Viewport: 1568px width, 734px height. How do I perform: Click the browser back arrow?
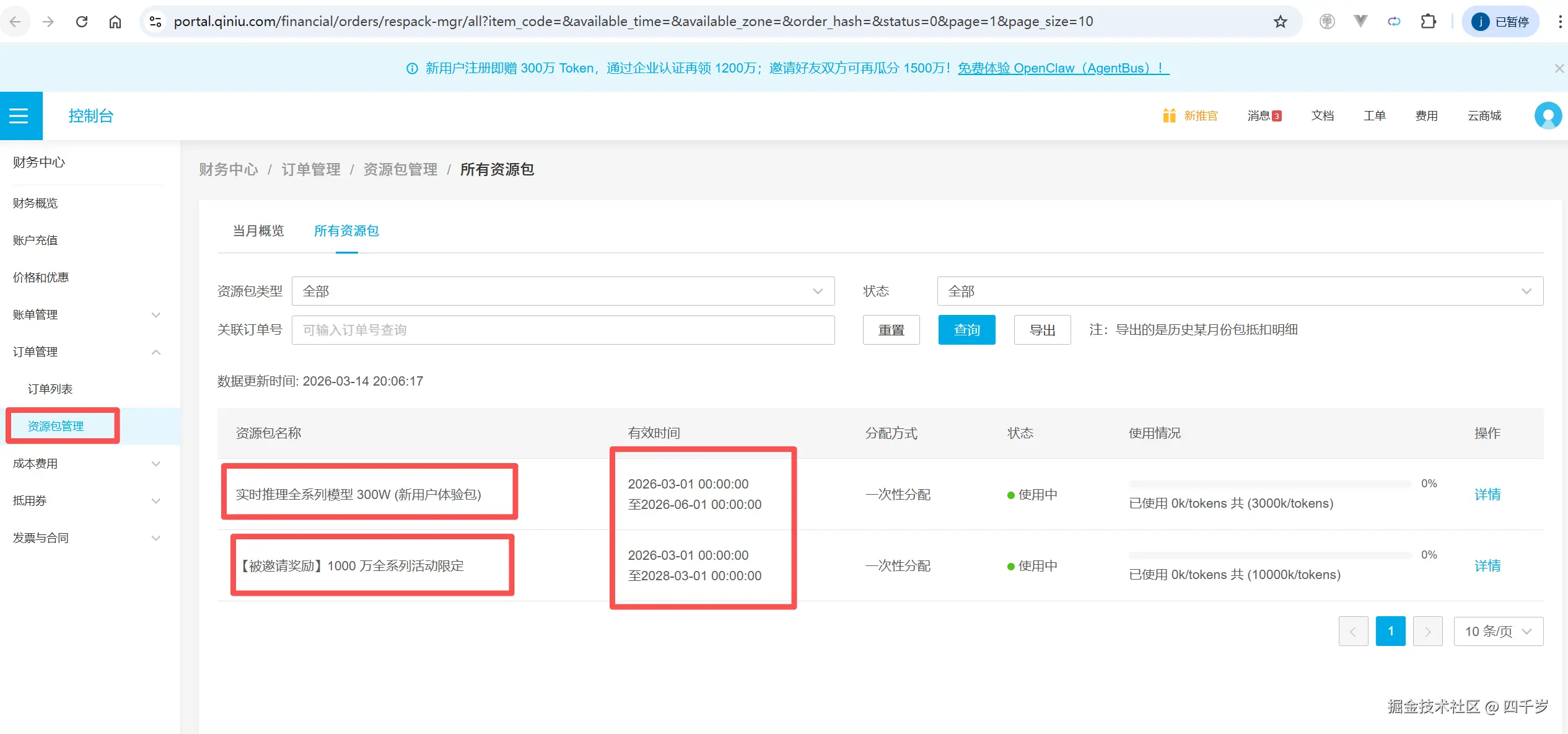pyautogui.click(x=15, y=21)
